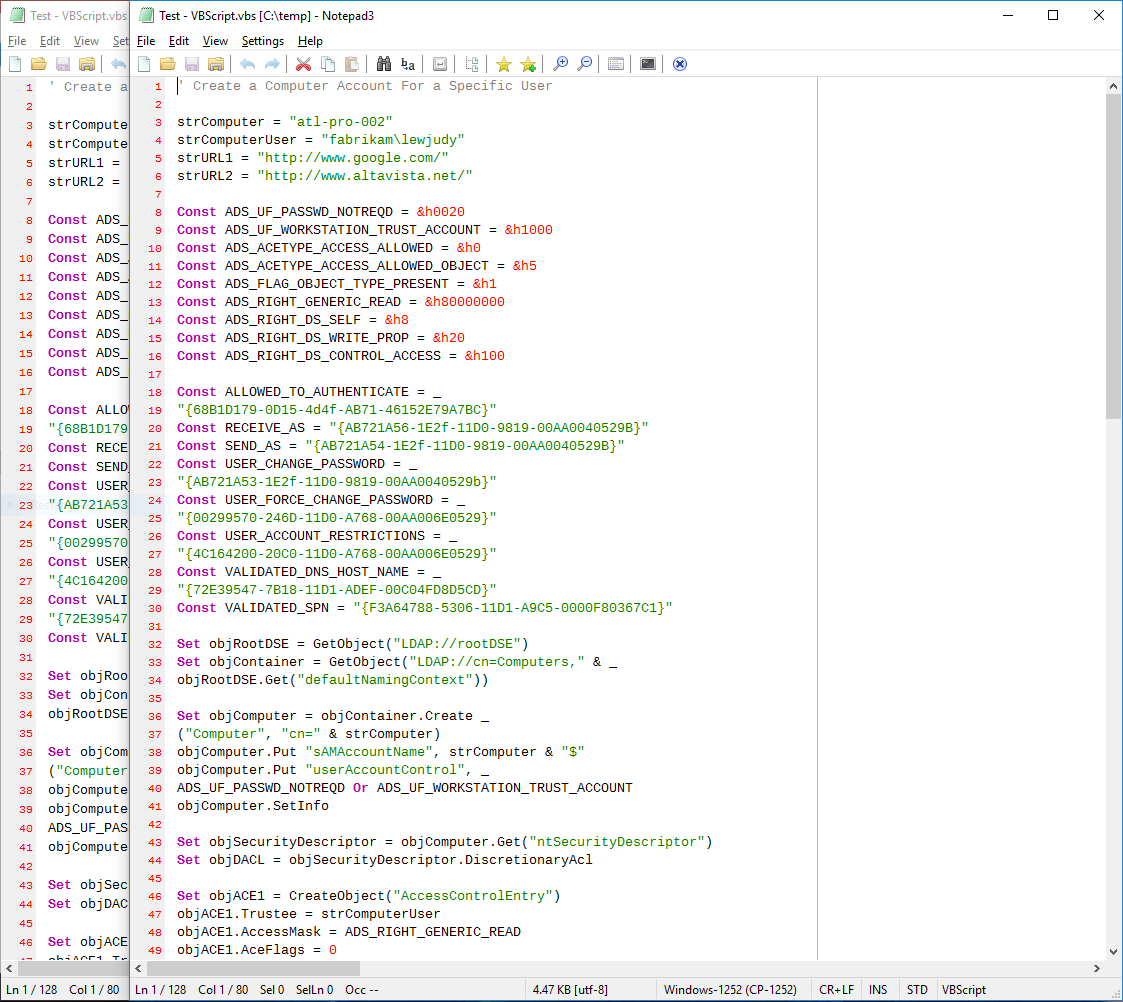
Task: Open View menu of background window
Action: (x=86, y=41)
